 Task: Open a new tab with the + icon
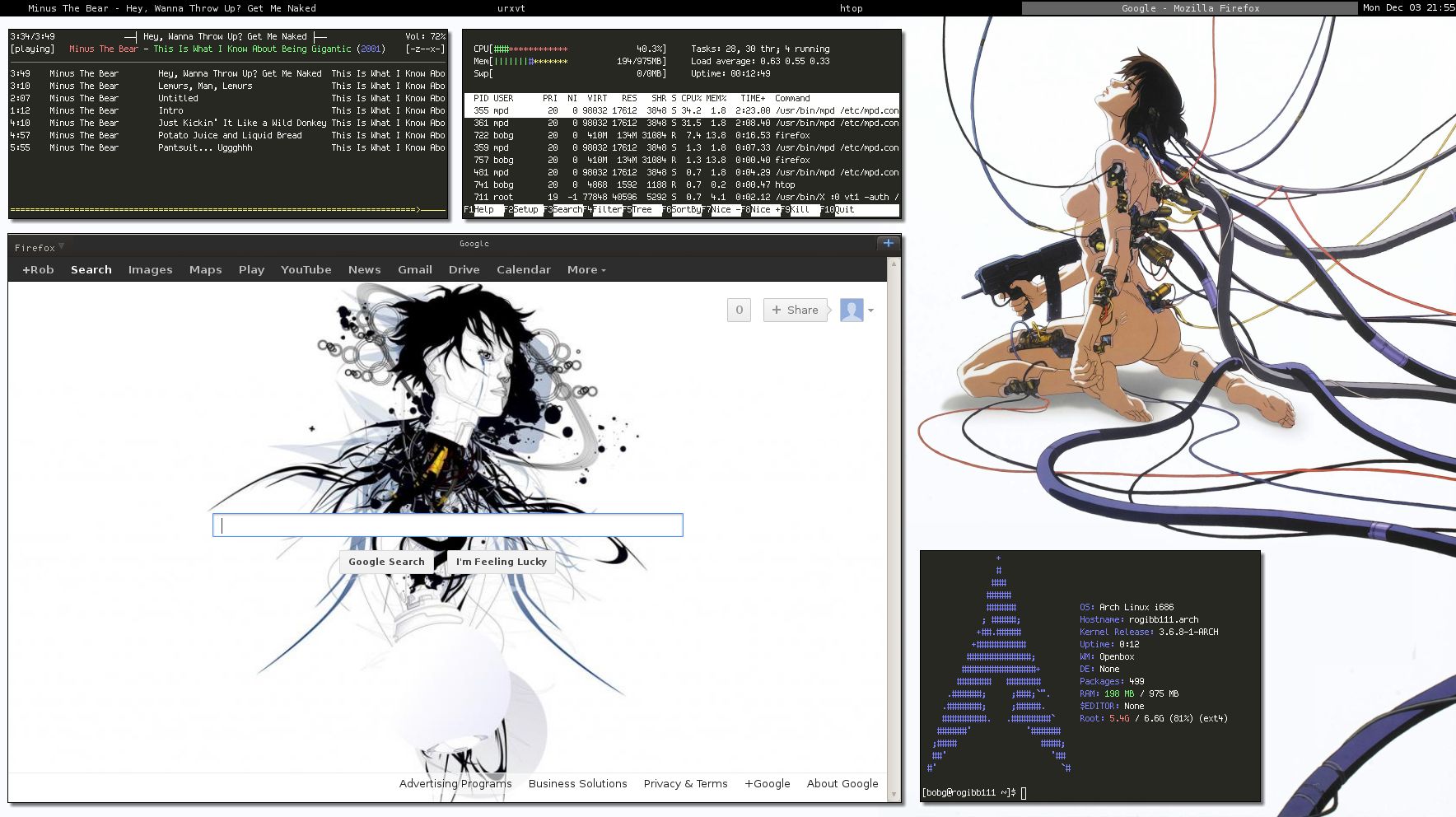coord(887,243)
